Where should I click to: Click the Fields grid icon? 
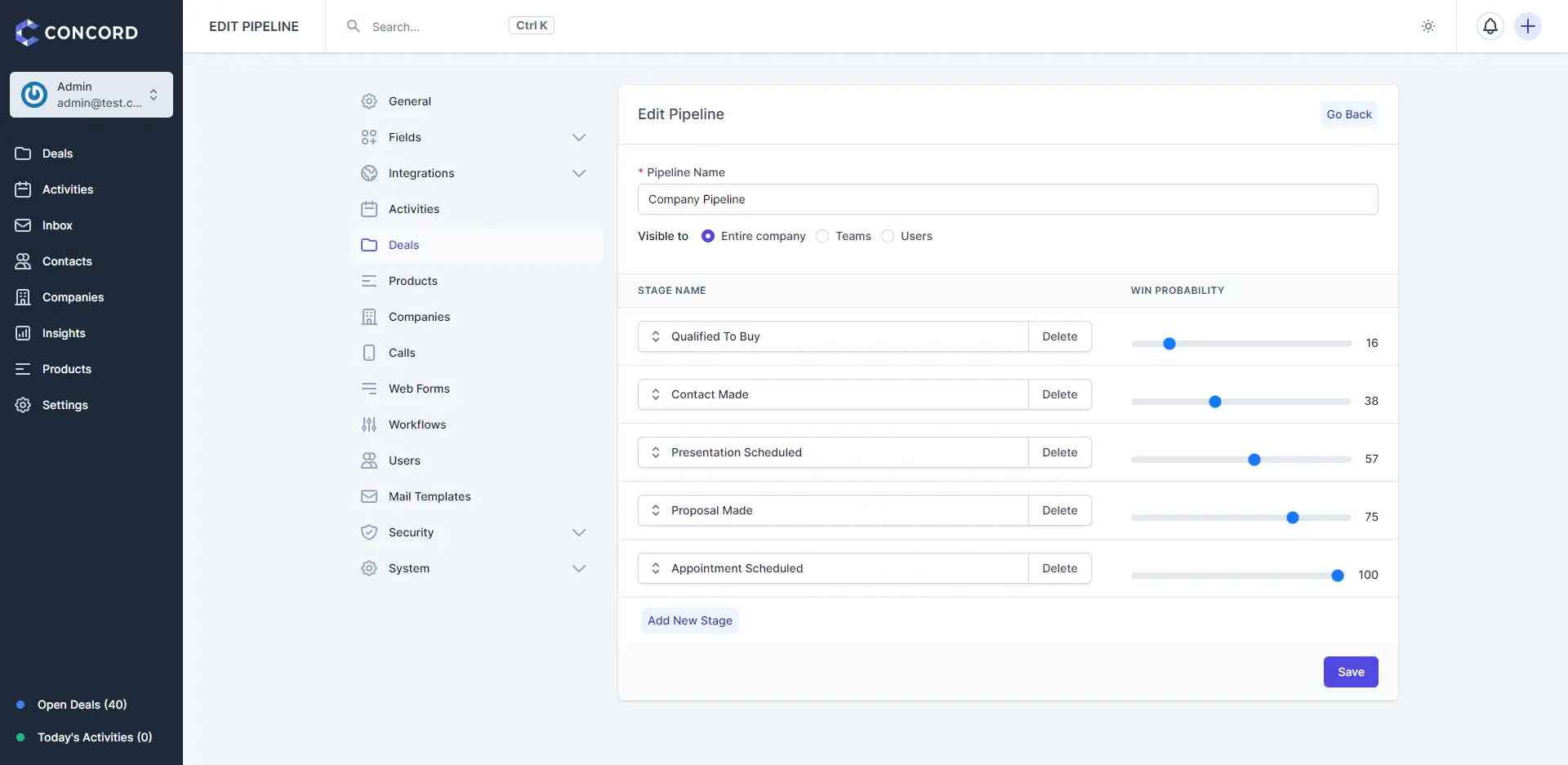click(369, 137)
